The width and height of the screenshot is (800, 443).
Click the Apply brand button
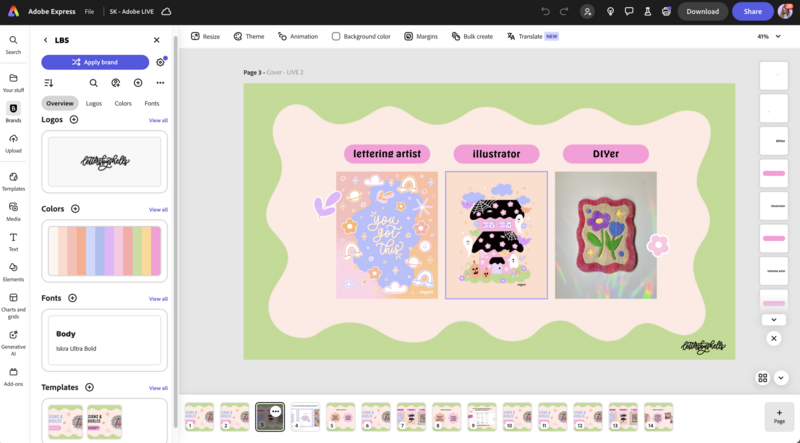coord(95,62)
